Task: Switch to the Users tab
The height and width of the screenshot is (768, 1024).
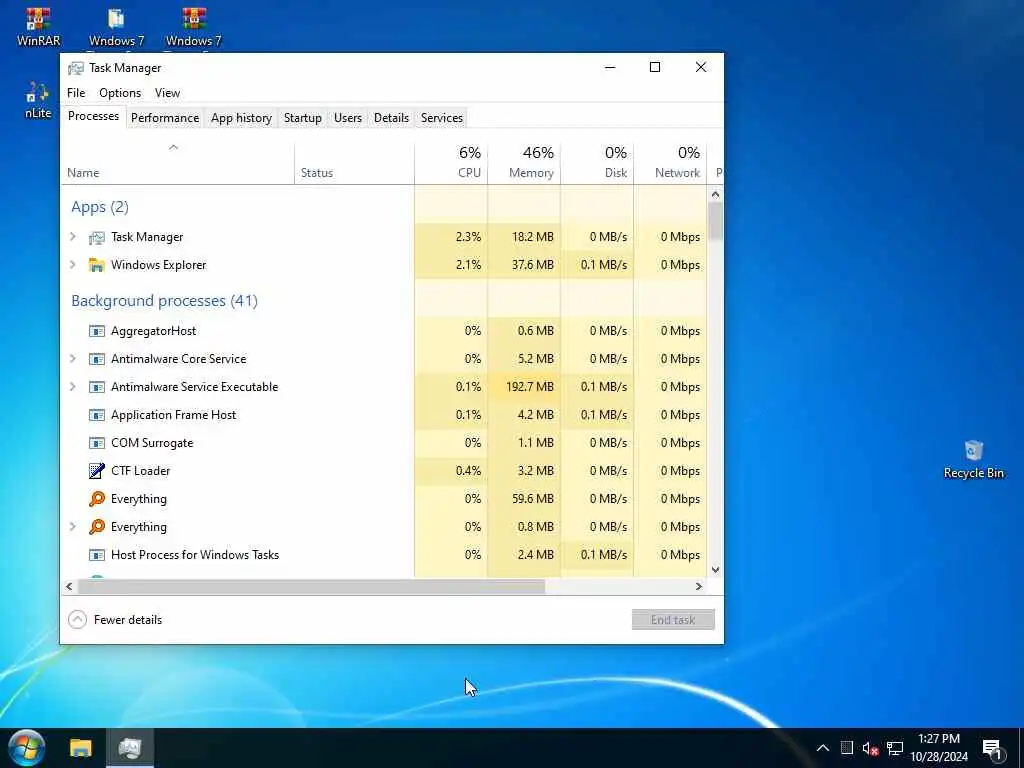Action: click(x=347, y=118)
